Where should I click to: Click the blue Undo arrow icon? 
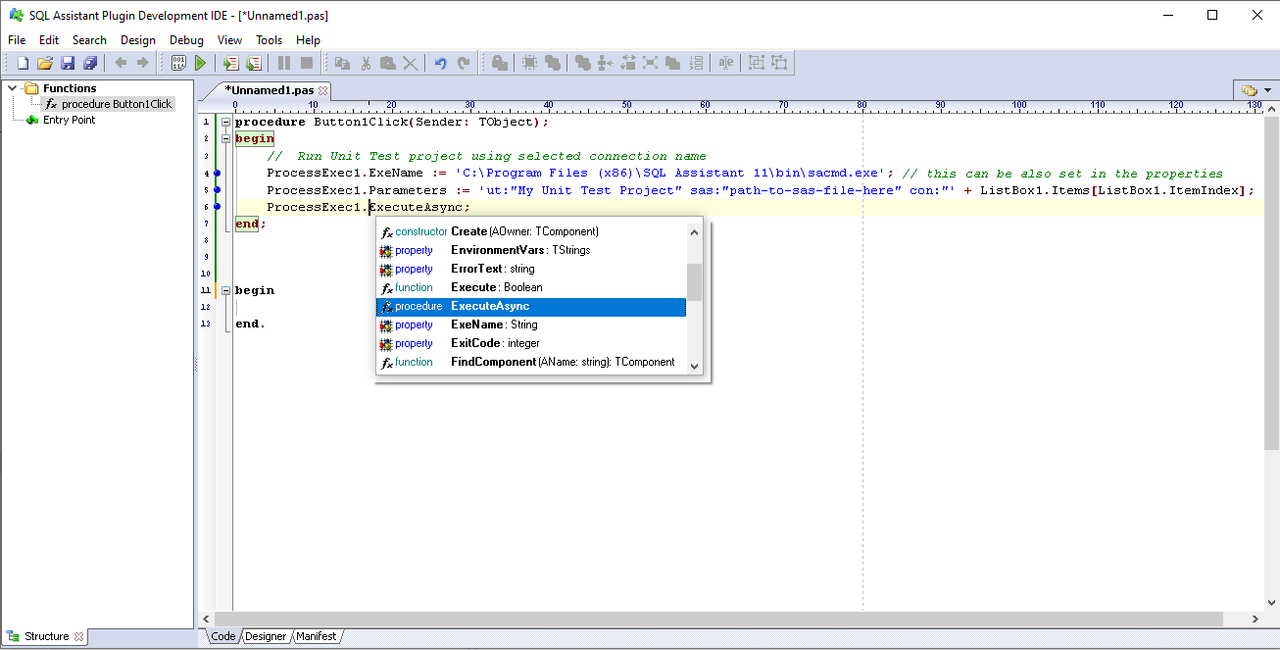(440, 63)
